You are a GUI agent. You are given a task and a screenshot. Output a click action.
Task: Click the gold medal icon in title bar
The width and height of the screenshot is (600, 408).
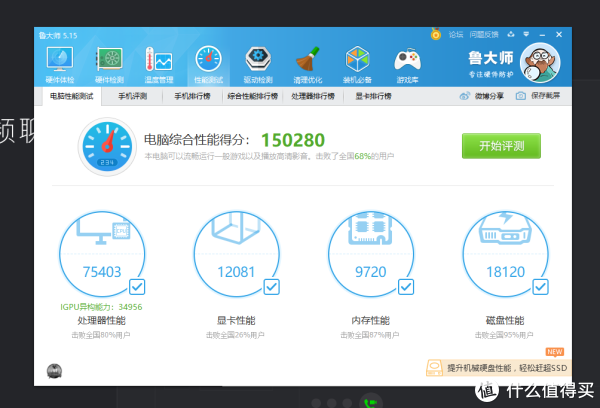pos(435,34)
